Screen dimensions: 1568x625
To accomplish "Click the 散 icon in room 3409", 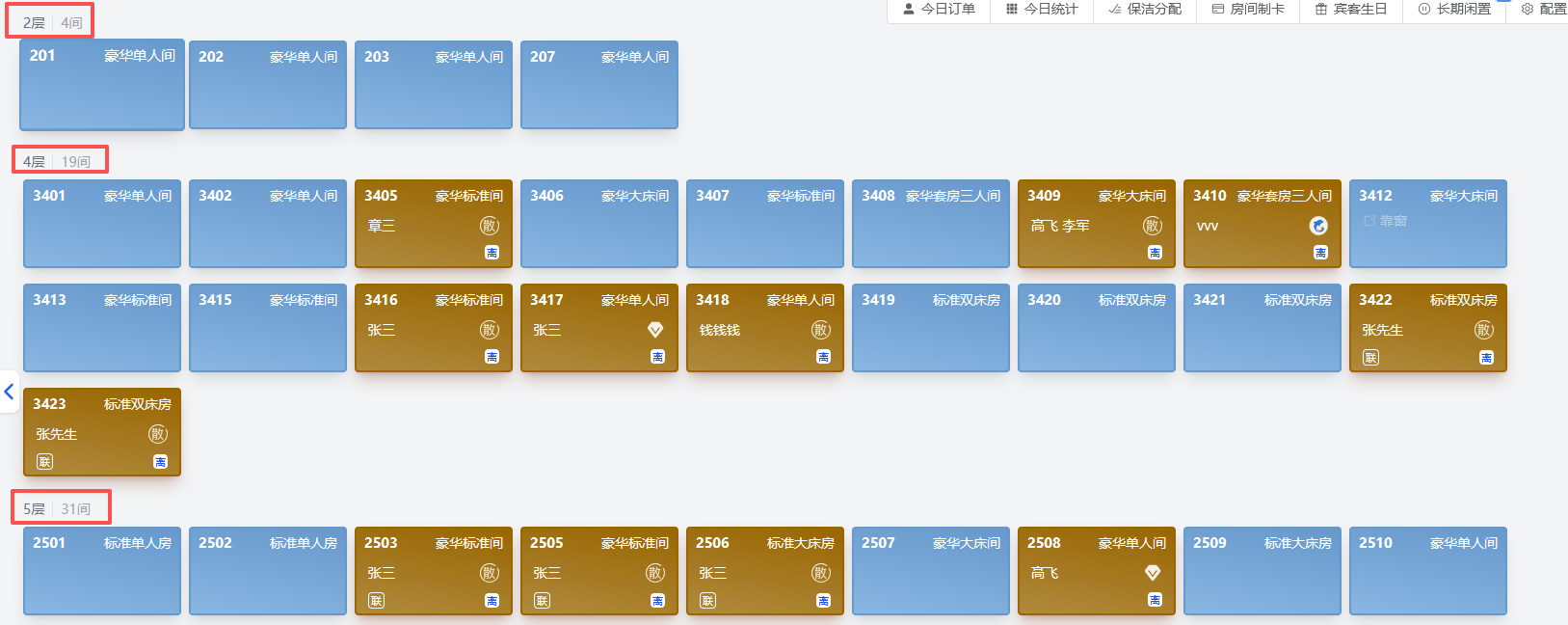I will tap(1153, 226).
